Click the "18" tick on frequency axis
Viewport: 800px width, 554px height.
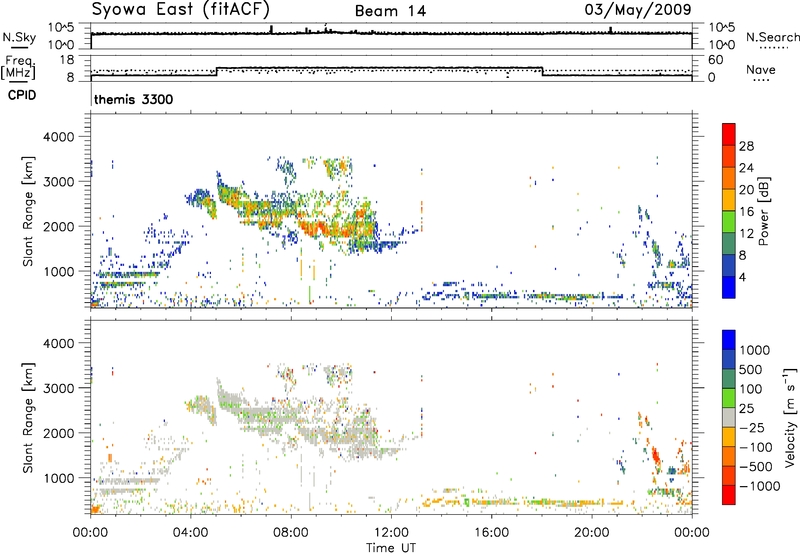coord(67,60)
